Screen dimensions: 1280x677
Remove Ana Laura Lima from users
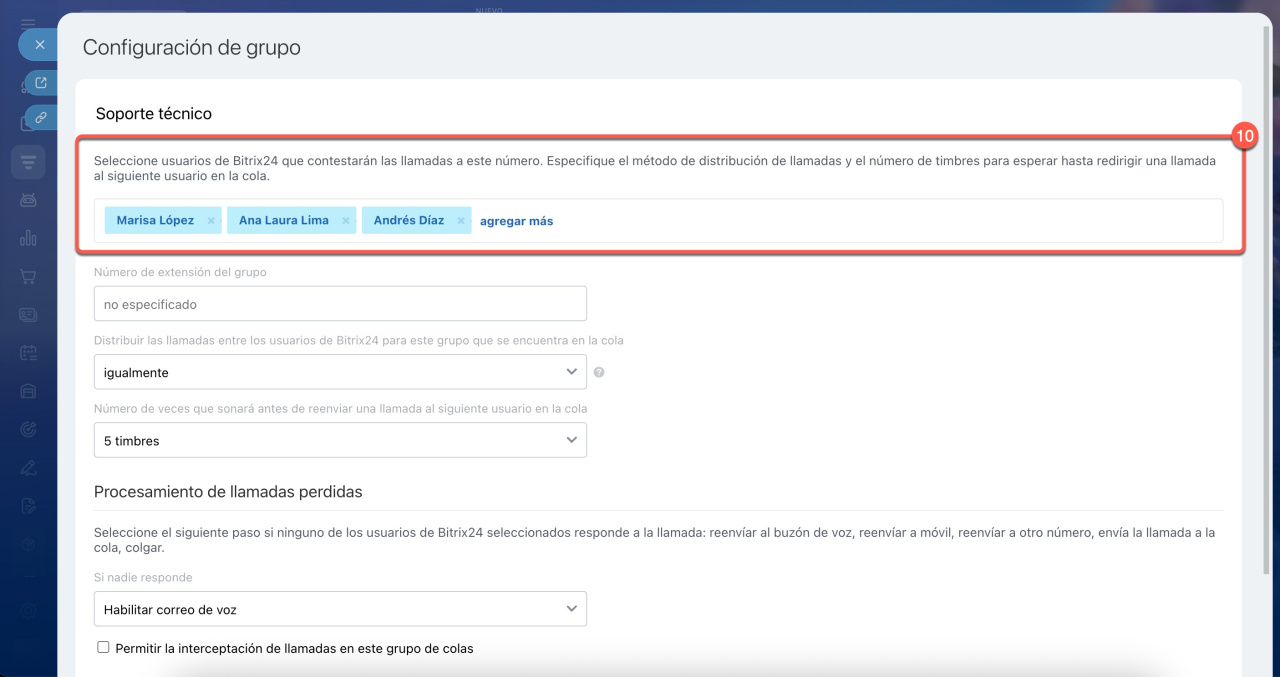point(346,221)
